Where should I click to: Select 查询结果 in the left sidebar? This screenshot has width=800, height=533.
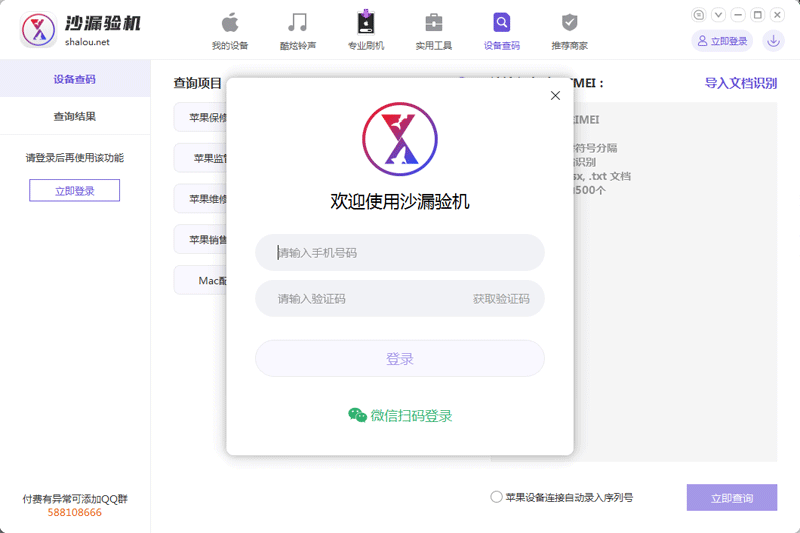[x=75, y=117]
